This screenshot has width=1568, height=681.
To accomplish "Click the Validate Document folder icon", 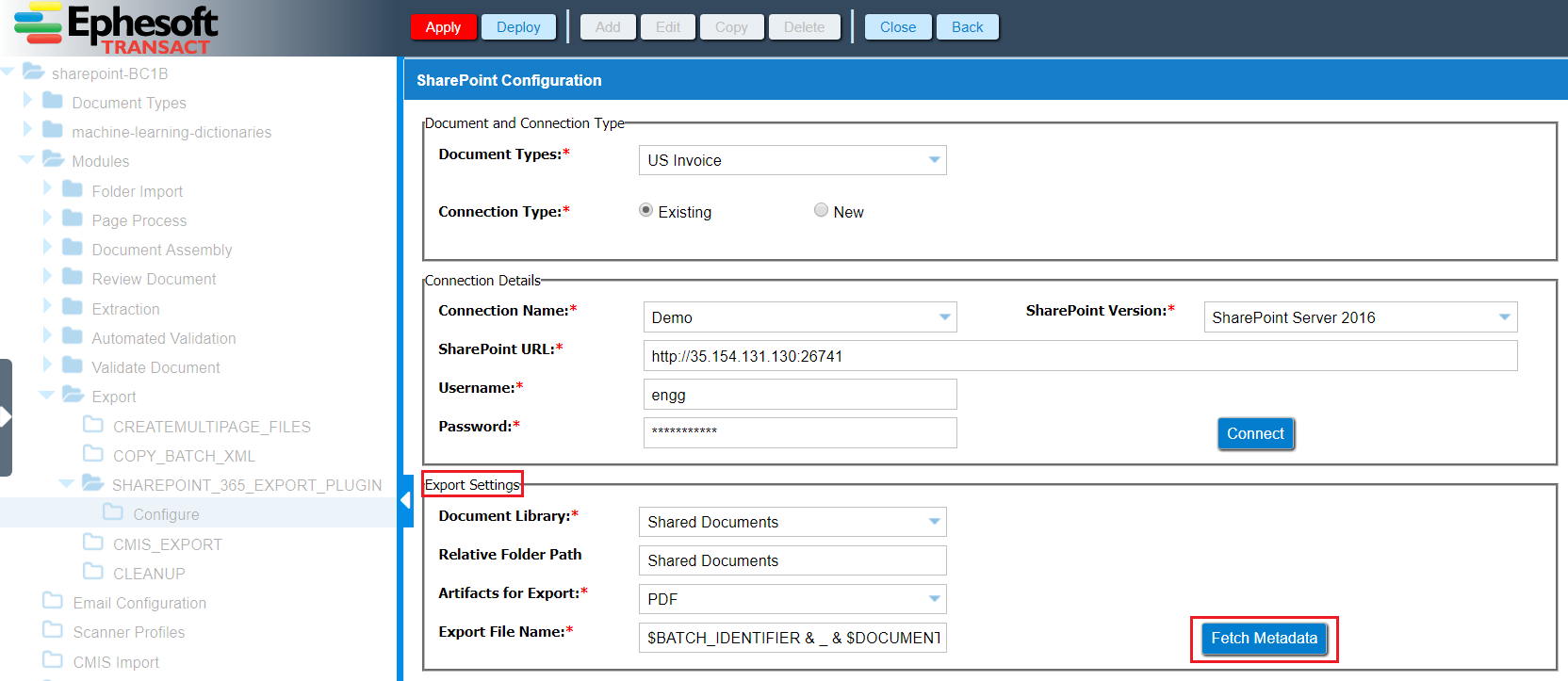I will pos(73,365).
